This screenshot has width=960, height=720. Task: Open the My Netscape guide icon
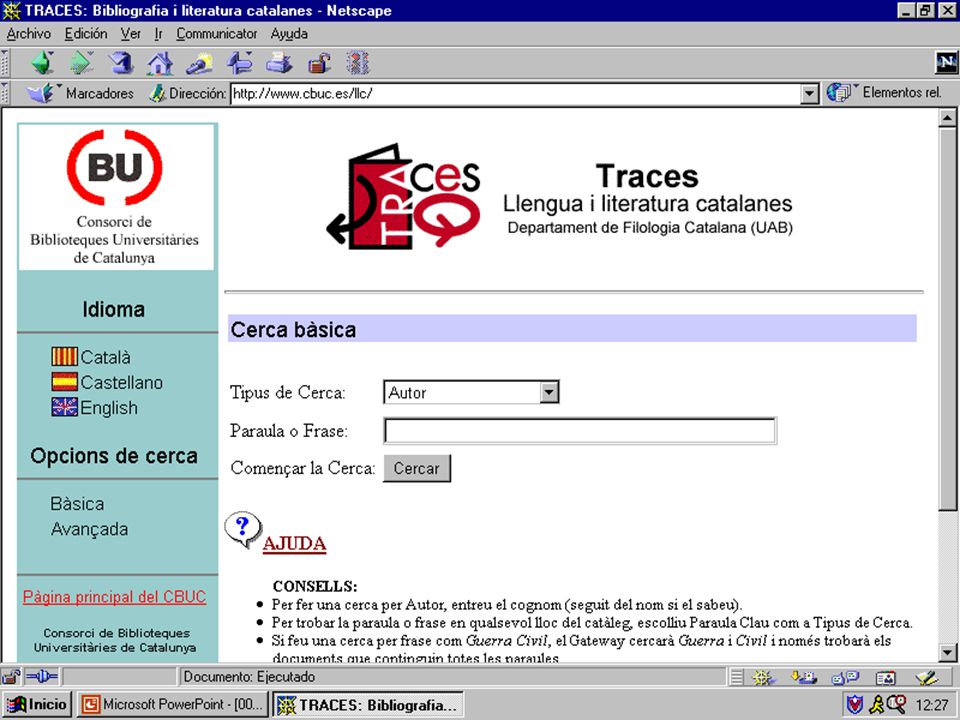point(239,63)
